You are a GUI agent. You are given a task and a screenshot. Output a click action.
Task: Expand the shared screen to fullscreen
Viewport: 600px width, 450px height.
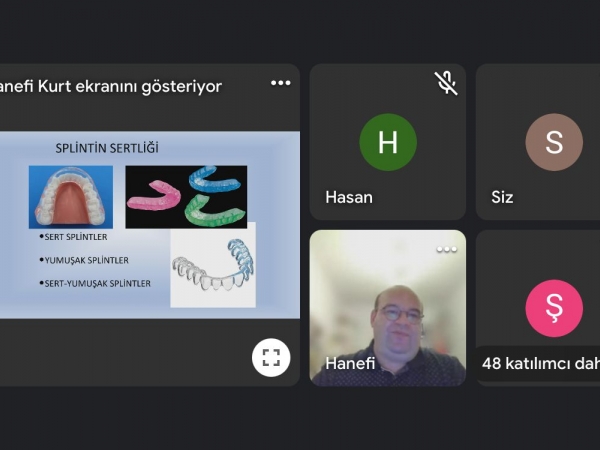[x=271, y=357]
